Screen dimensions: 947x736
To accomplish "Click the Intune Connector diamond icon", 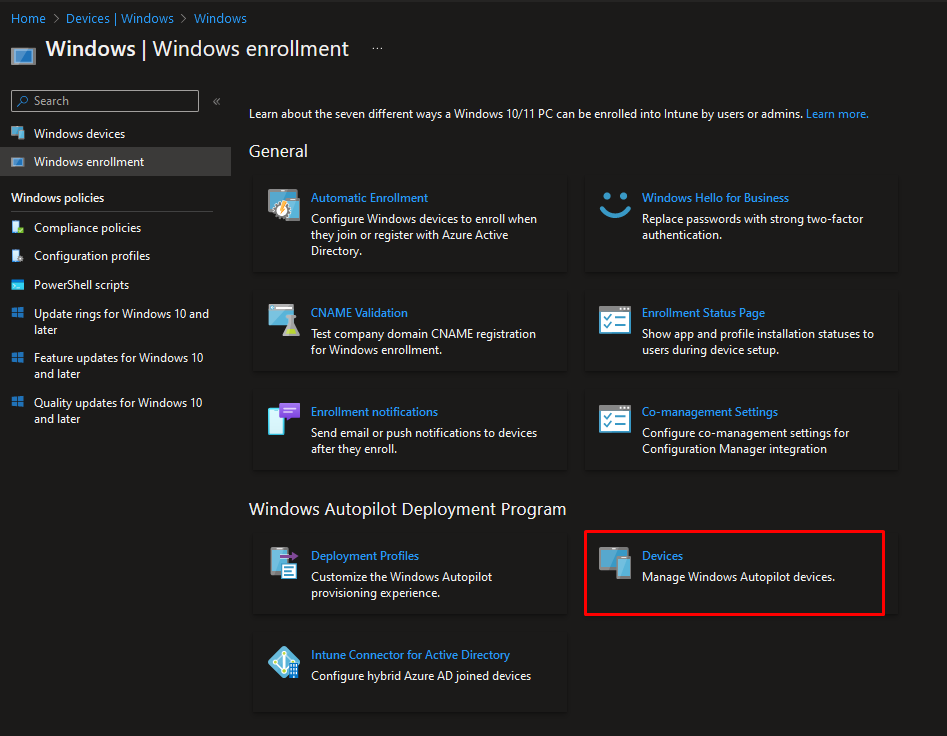I will [284, 662].
